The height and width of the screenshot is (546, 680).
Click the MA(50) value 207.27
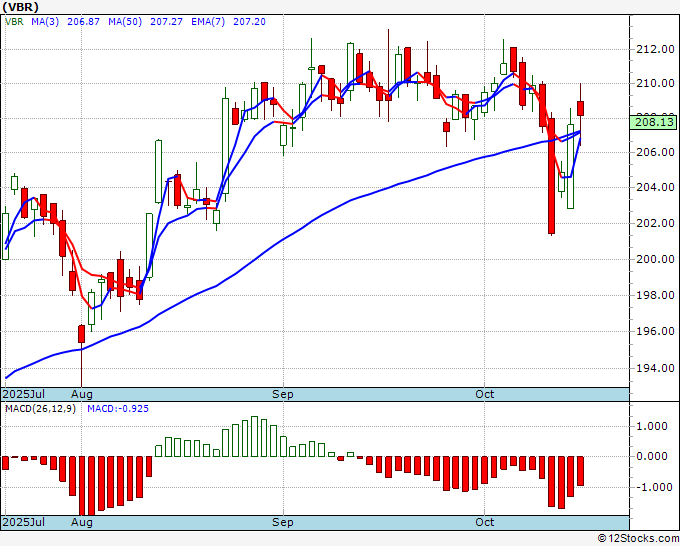pos(166,22)
